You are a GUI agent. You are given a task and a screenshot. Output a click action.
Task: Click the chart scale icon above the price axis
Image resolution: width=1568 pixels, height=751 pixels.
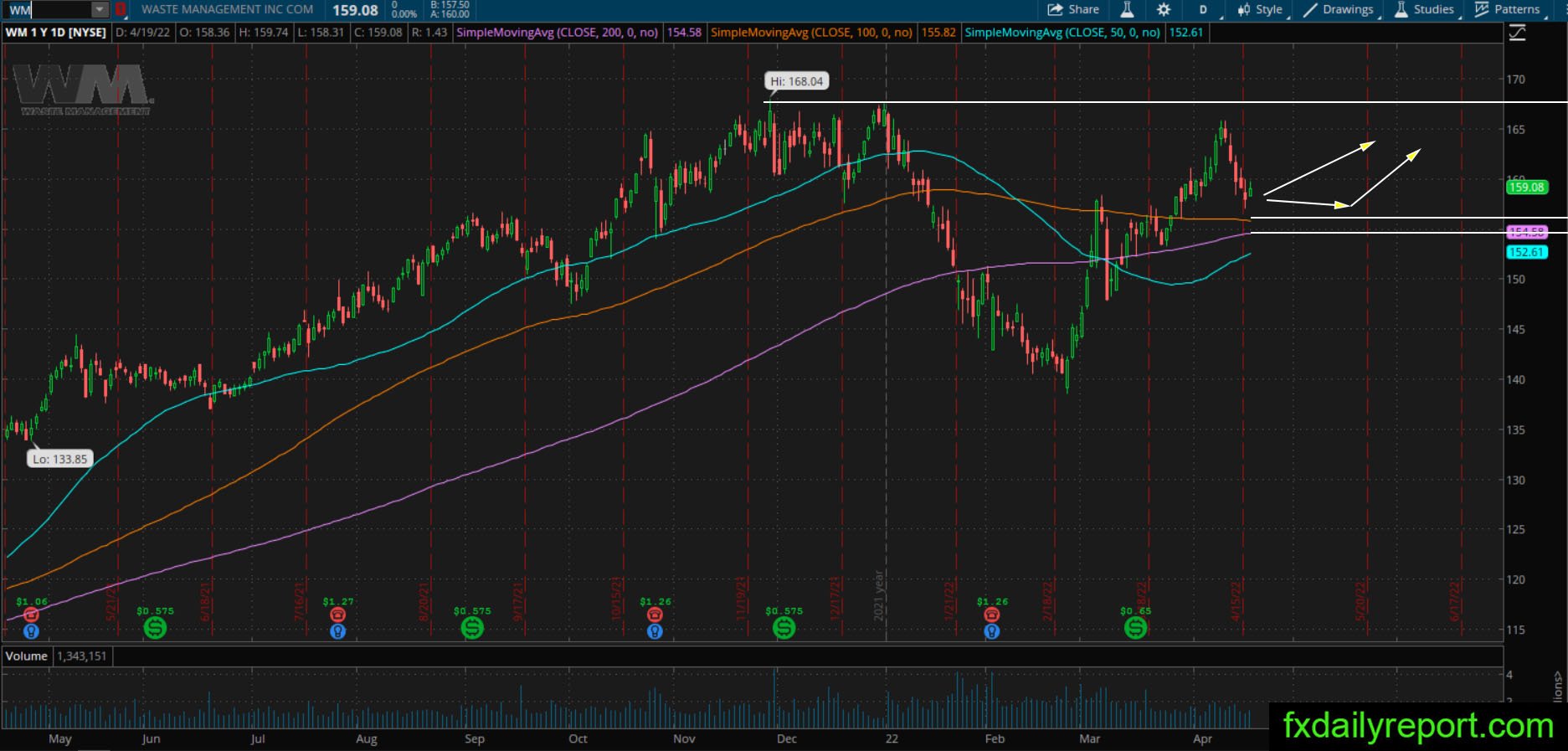[x=1516, y=33]
